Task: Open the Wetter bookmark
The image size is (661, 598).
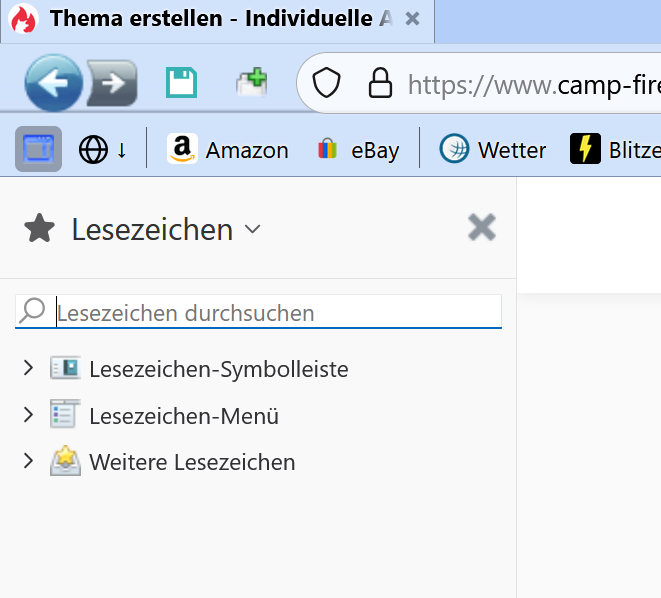Action: pyautogui.click(x=493, y=150)
